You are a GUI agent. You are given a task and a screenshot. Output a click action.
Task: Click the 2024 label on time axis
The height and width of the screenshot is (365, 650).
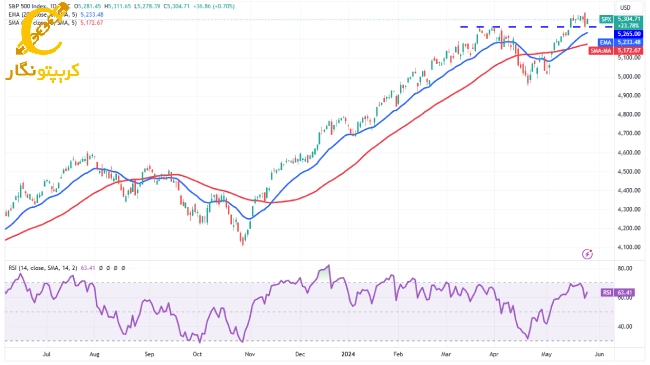tap(348, 354)
